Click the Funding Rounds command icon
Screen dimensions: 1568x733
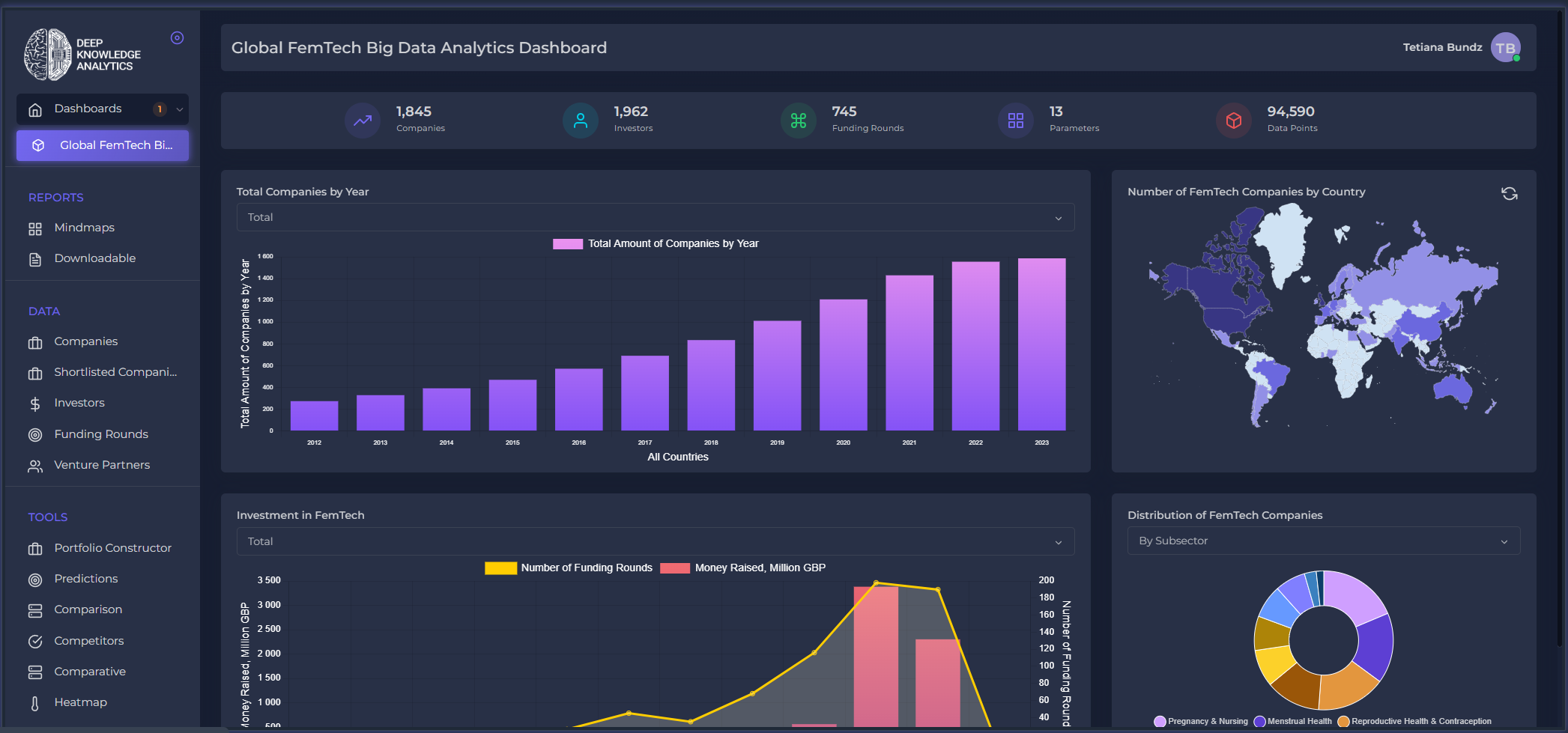[799, 121]
